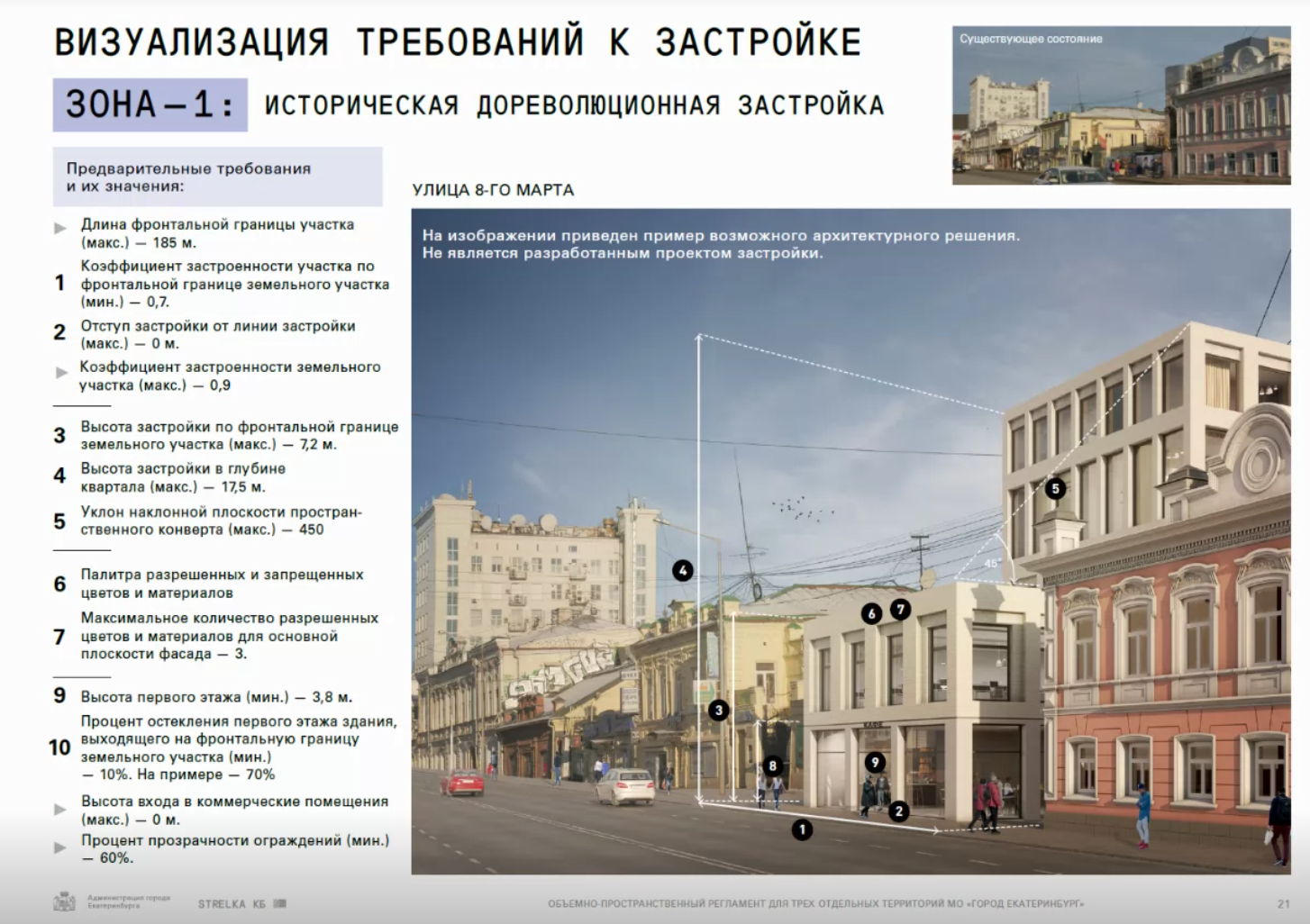Click the 45° angle label on the rendering
The width and height of the screenshot is (1310, 924).
pyautogui.click(x=991, y=564)
